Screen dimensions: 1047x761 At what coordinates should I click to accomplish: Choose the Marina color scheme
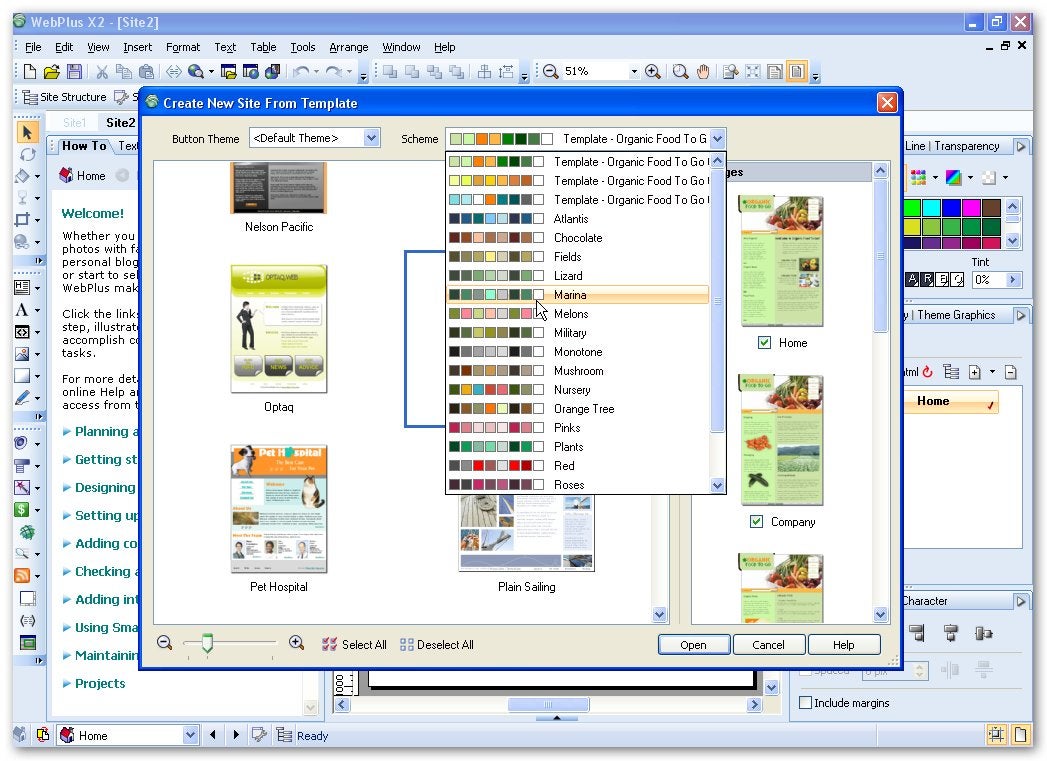578,295
